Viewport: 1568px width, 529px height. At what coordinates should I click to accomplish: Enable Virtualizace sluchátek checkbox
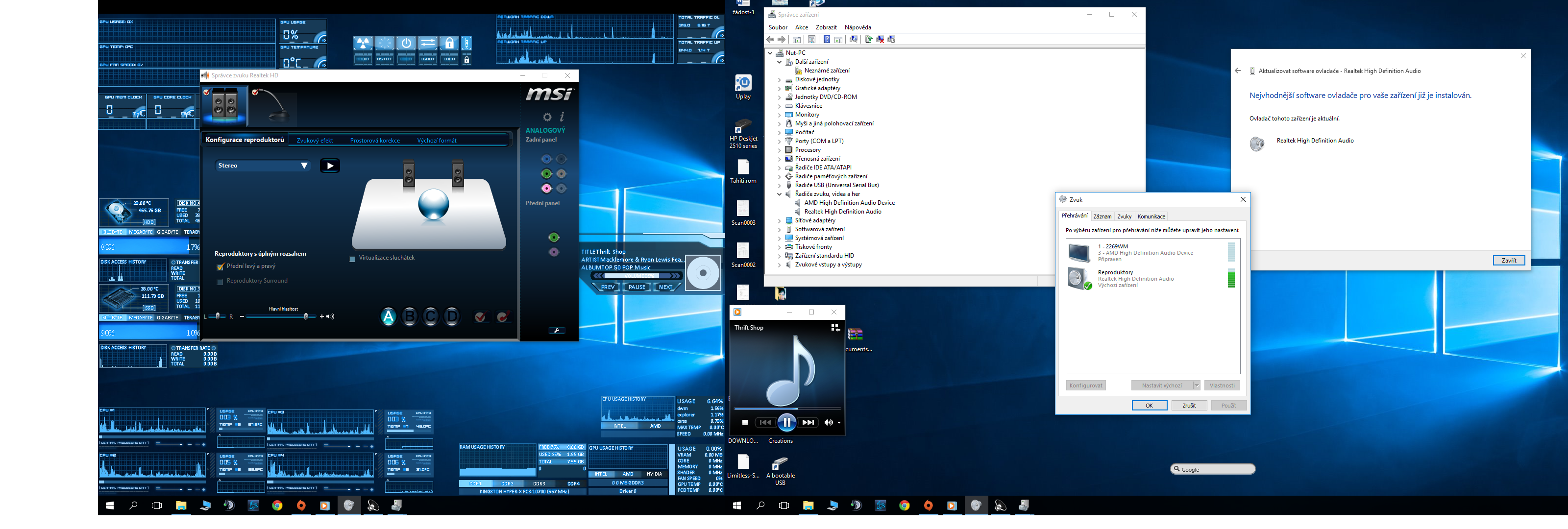(x=352, y=259)
